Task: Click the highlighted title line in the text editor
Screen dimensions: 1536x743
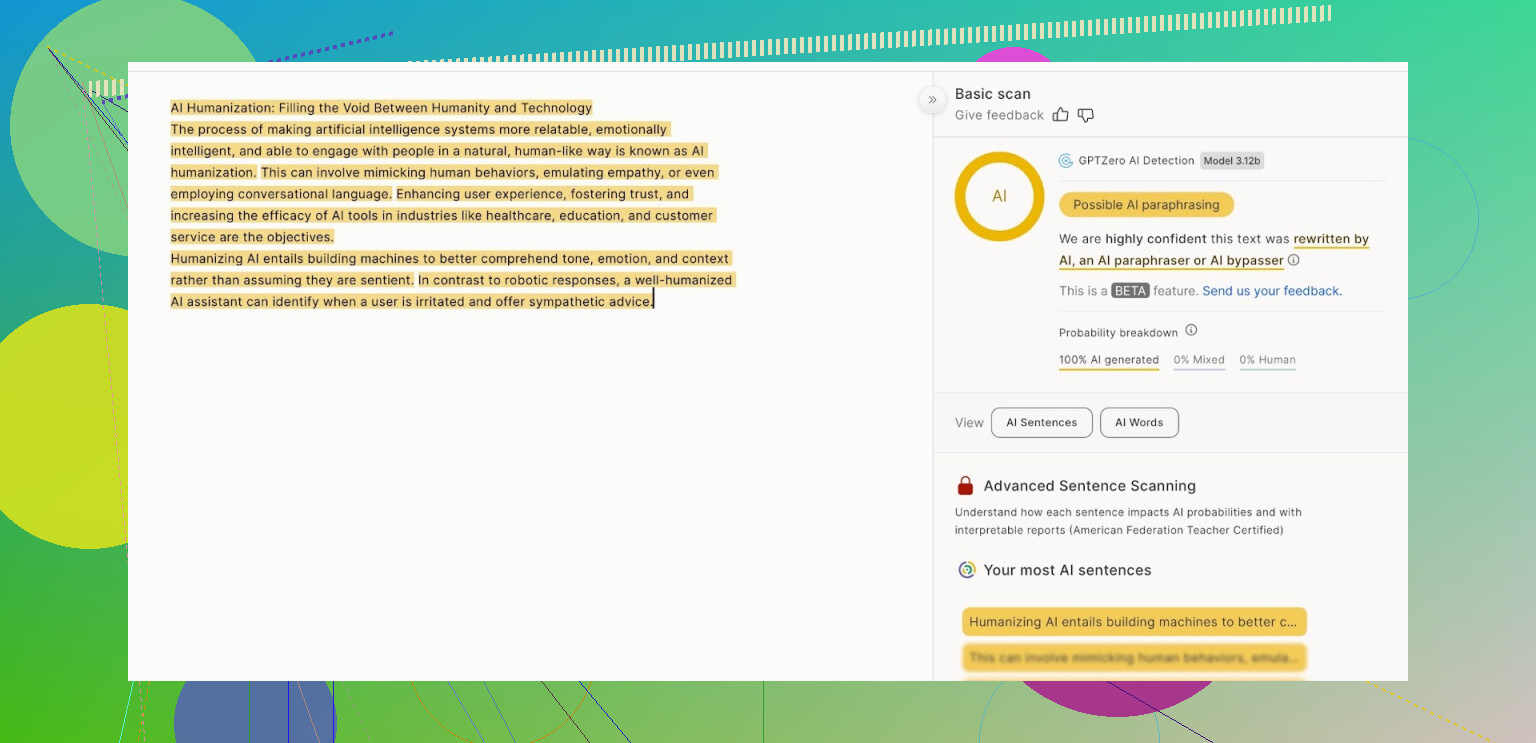Action: (381, 108)
